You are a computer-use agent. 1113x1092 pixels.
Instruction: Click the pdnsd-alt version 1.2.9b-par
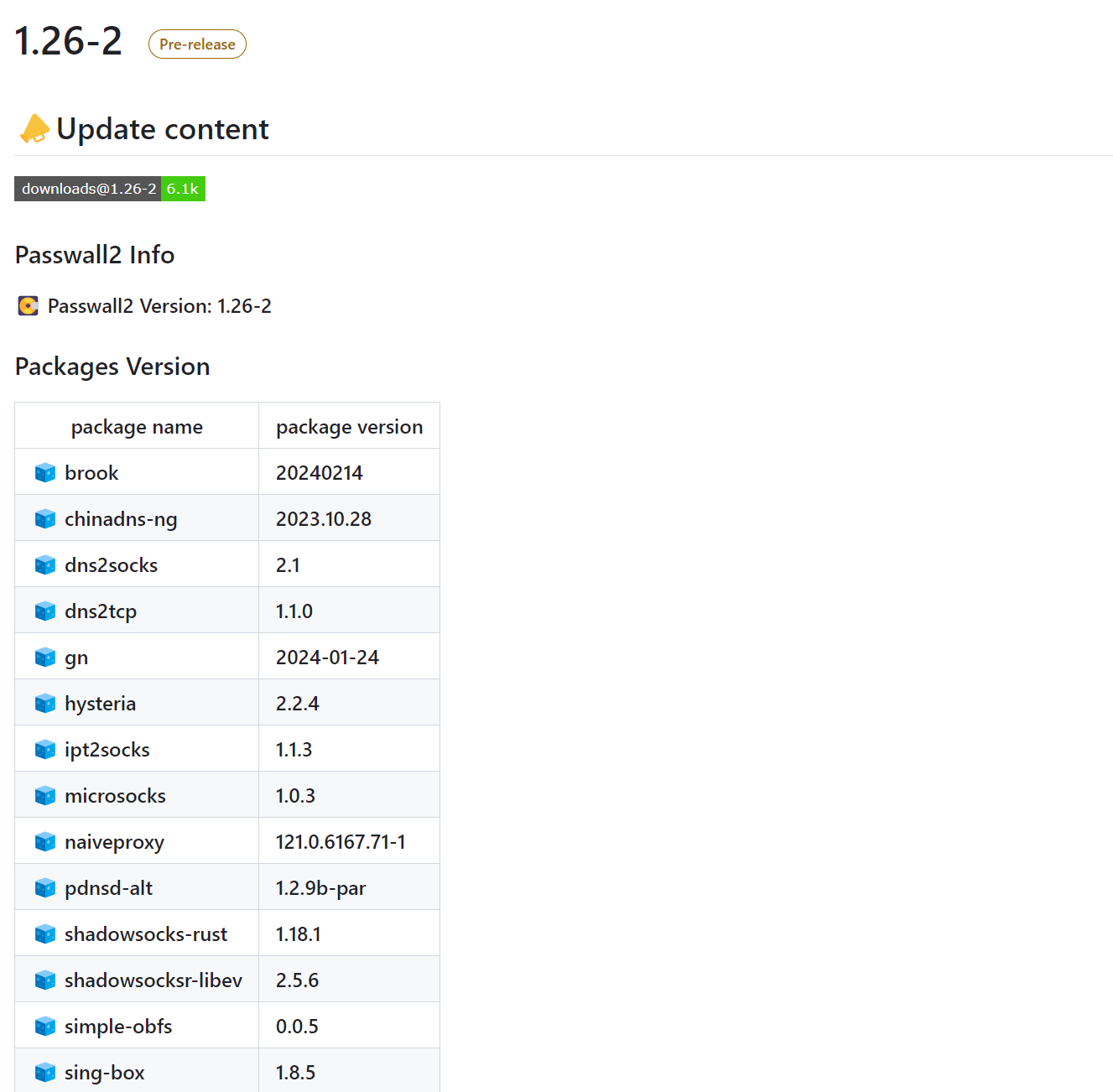321,888
